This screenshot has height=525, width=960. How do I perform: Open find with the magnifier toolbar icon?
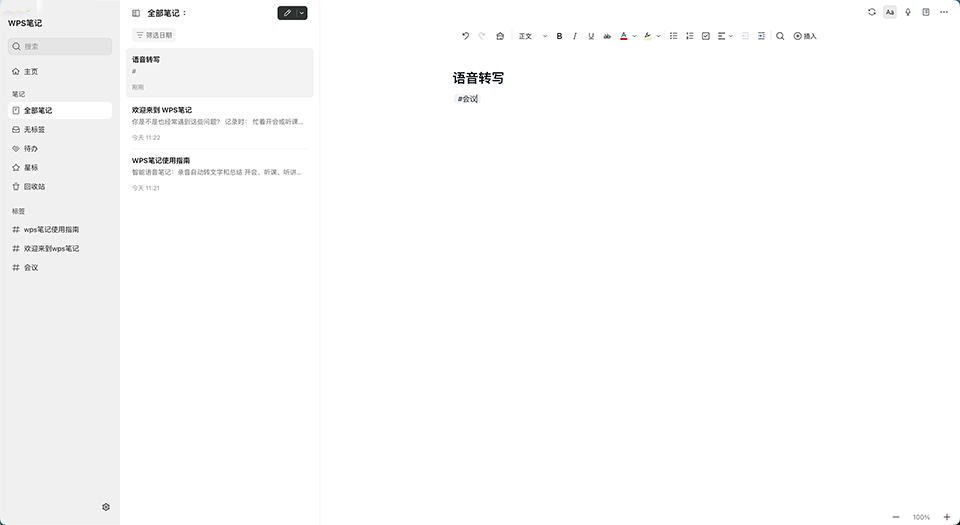780,36
